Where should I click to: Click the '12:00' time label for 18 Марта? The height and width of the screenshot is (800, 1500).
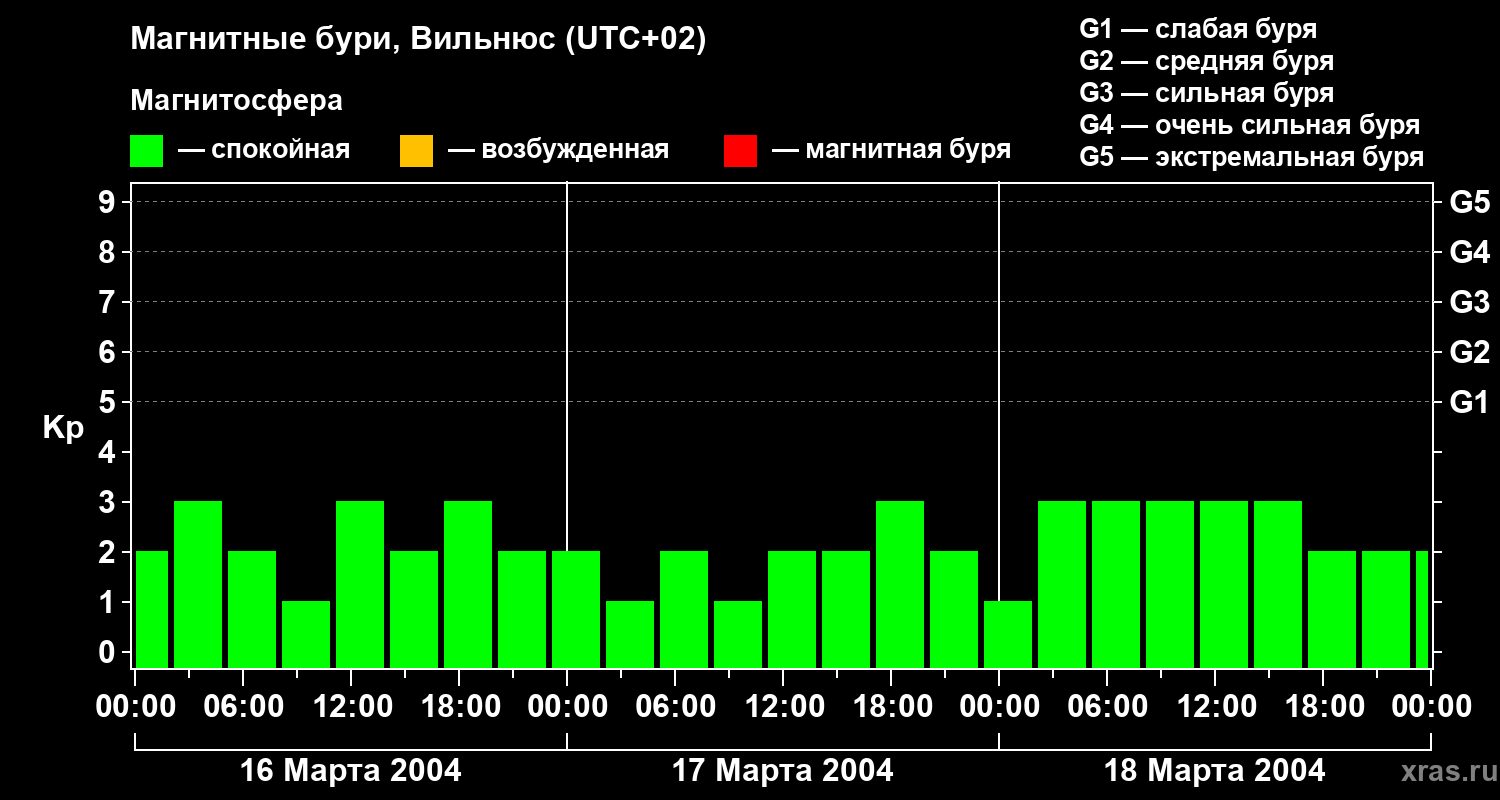click(x=1215, y=706)
